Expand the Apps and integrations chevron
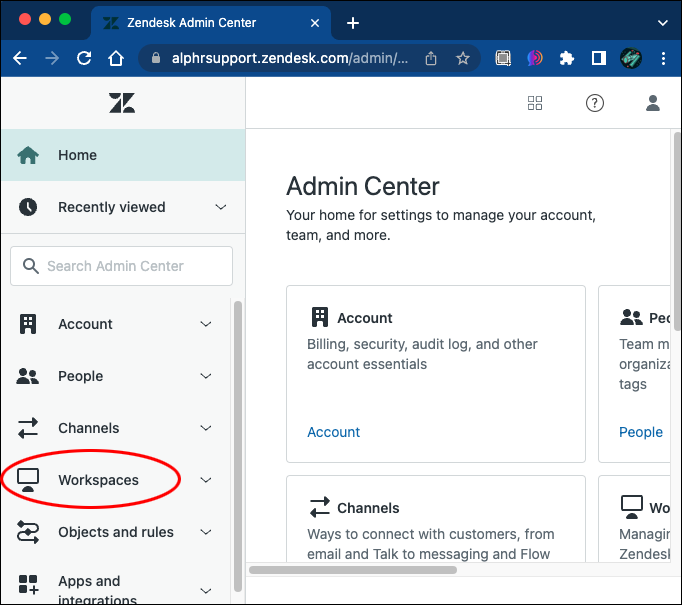 (x=206, y=591)
